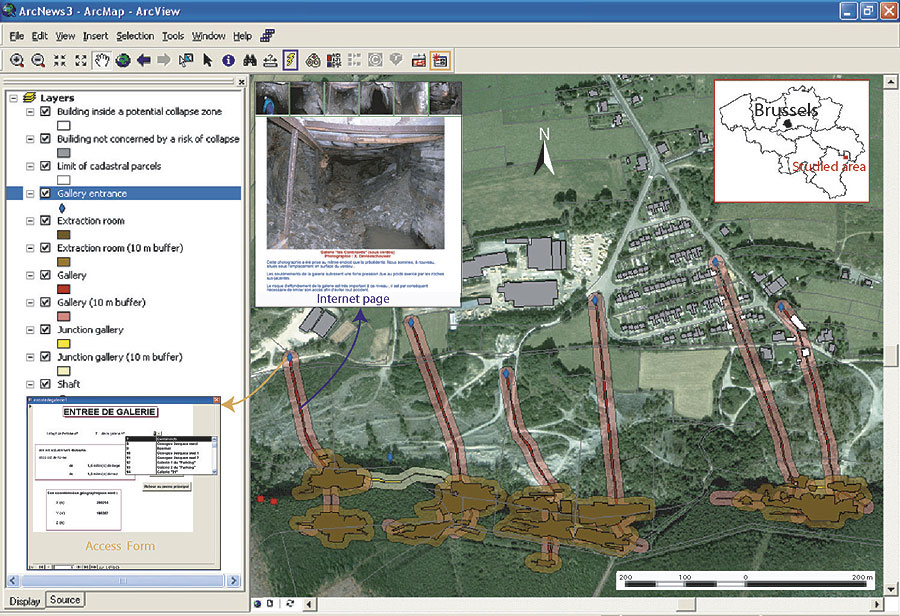Go back to previous extent arrow
The image size is (900, 616).
click(x=144, y=60)
